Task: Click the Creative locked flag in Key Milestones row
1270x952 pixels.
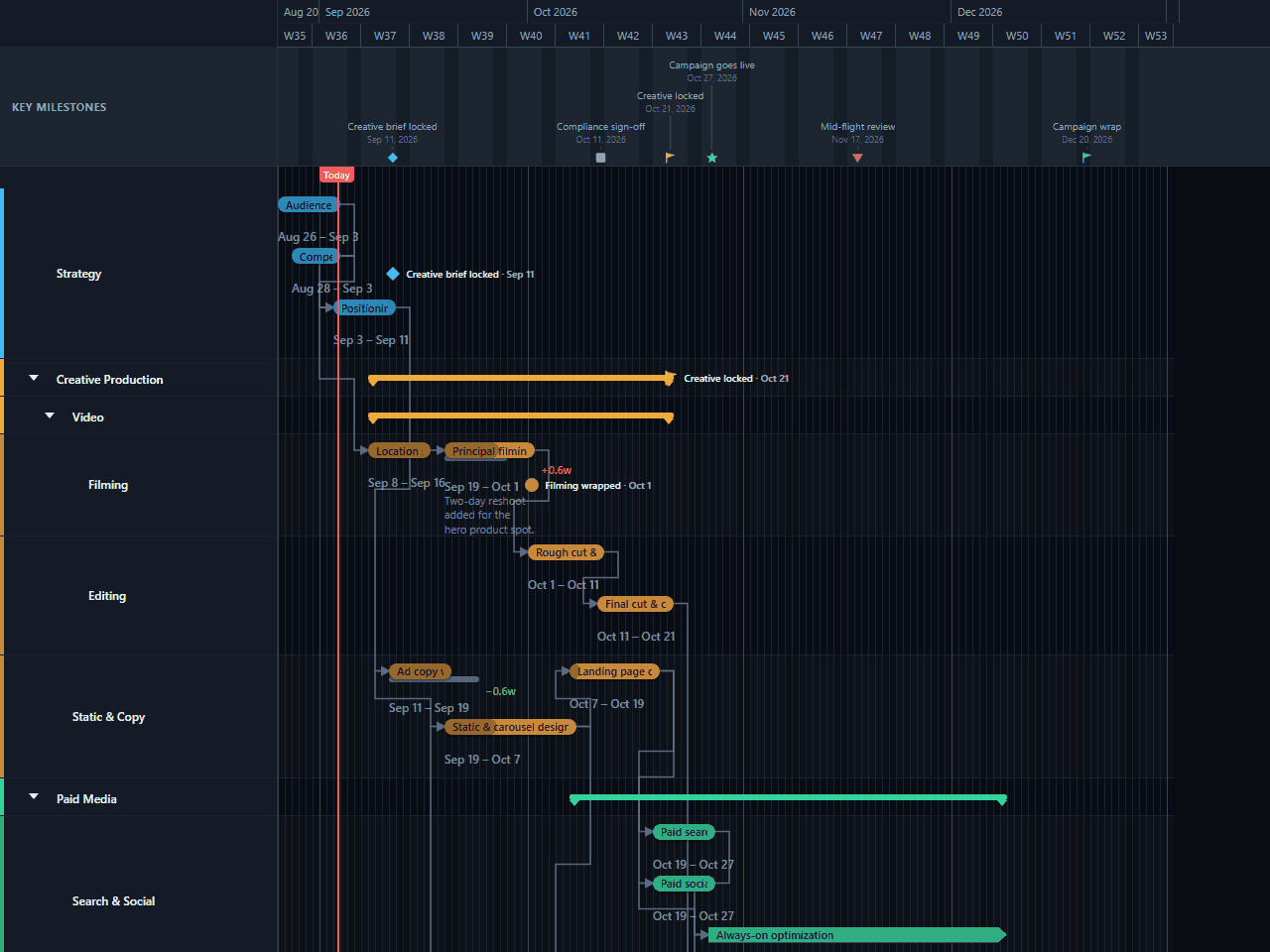Action: click(x=670, y=158)
